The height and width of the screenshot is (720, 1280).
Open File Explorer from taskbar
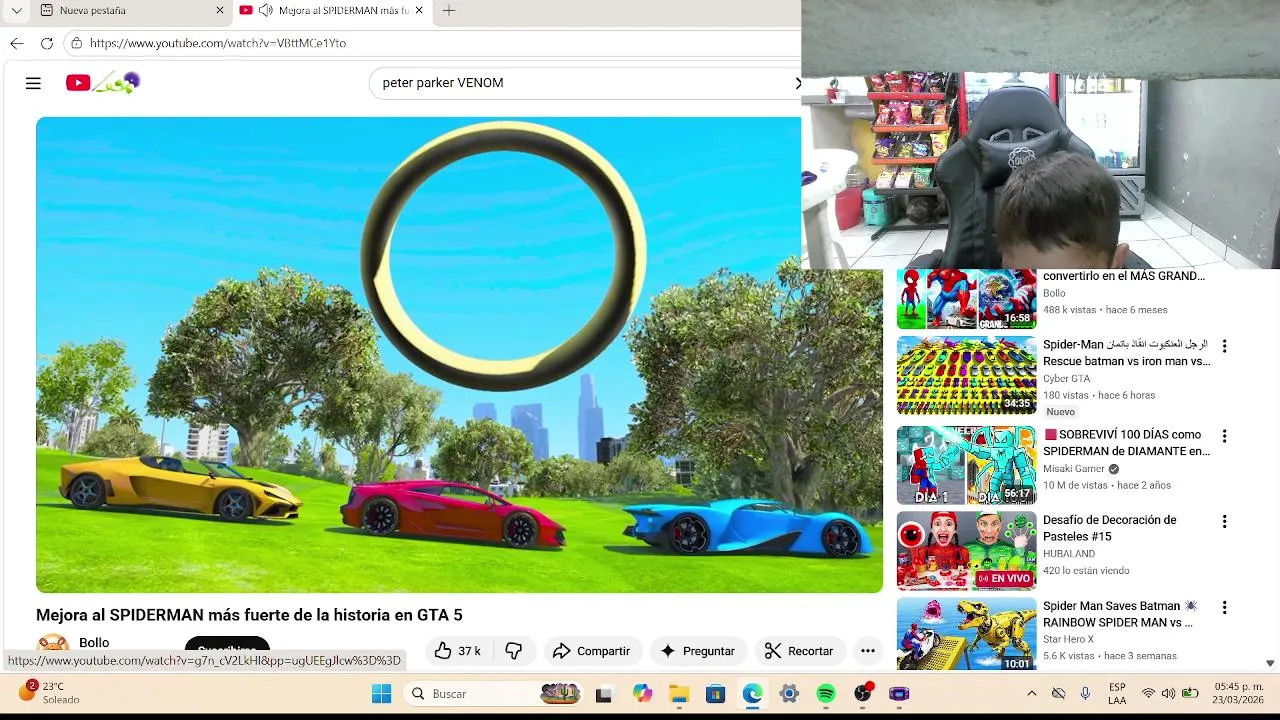[x=679, y=693]
